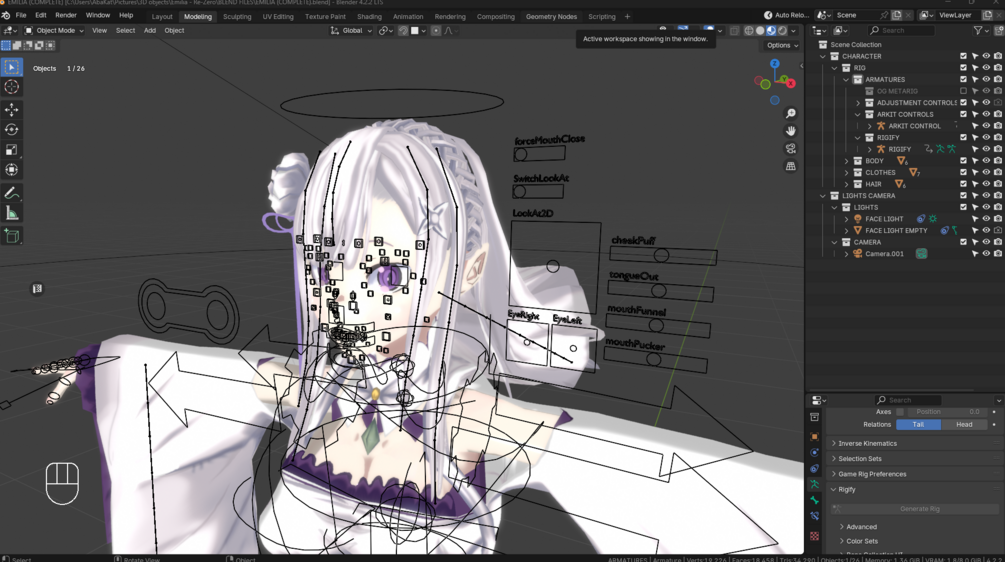
Task: Click the pan view hand icon
Action: [x=791, y=131]
